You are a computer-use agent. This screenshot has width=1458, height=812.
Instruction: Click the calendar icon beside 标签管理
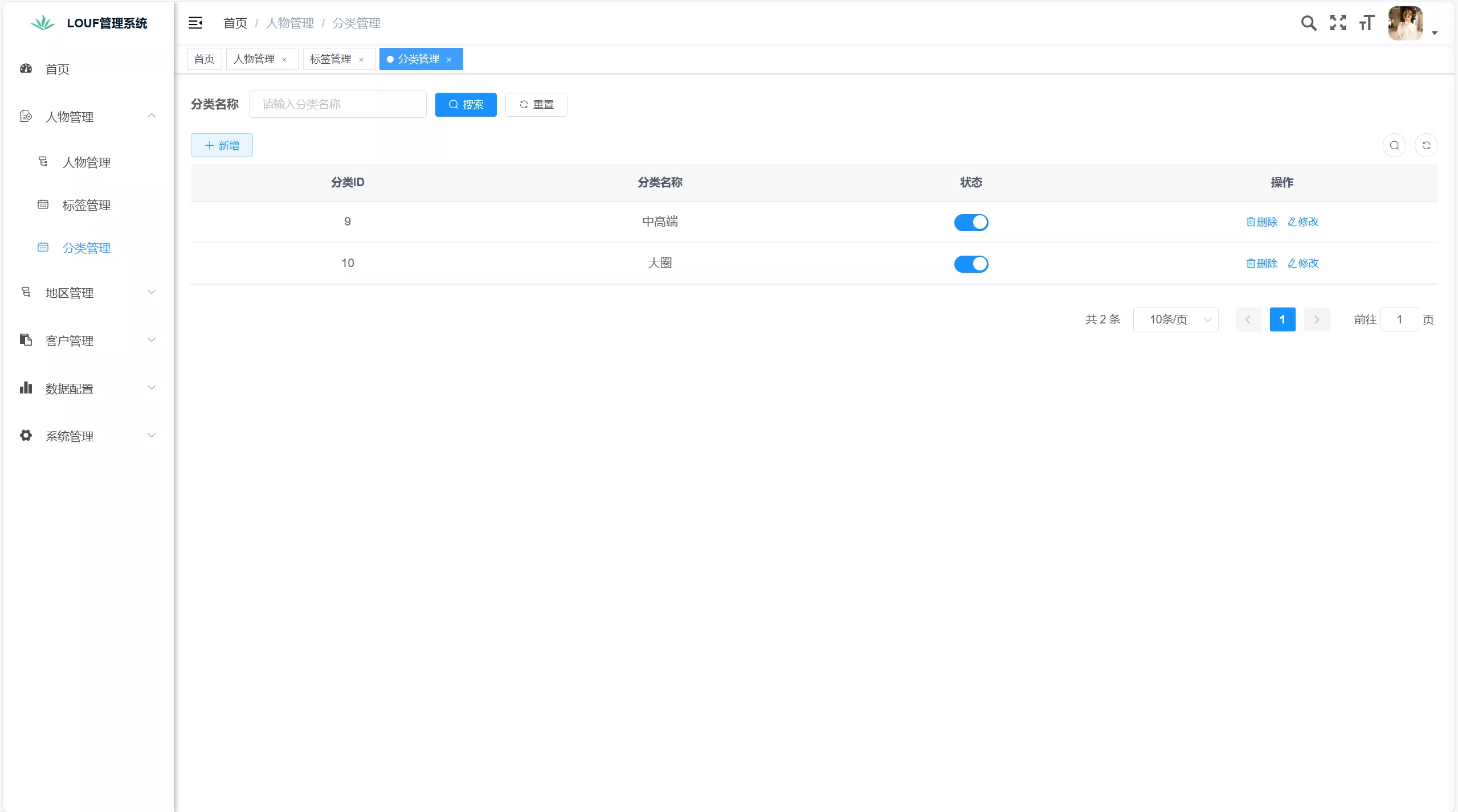pos(44,204)
